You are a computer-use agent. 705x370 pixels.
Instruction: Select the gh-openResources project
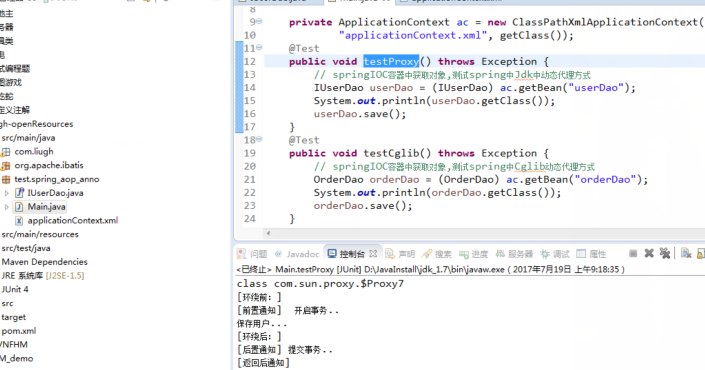36,124
